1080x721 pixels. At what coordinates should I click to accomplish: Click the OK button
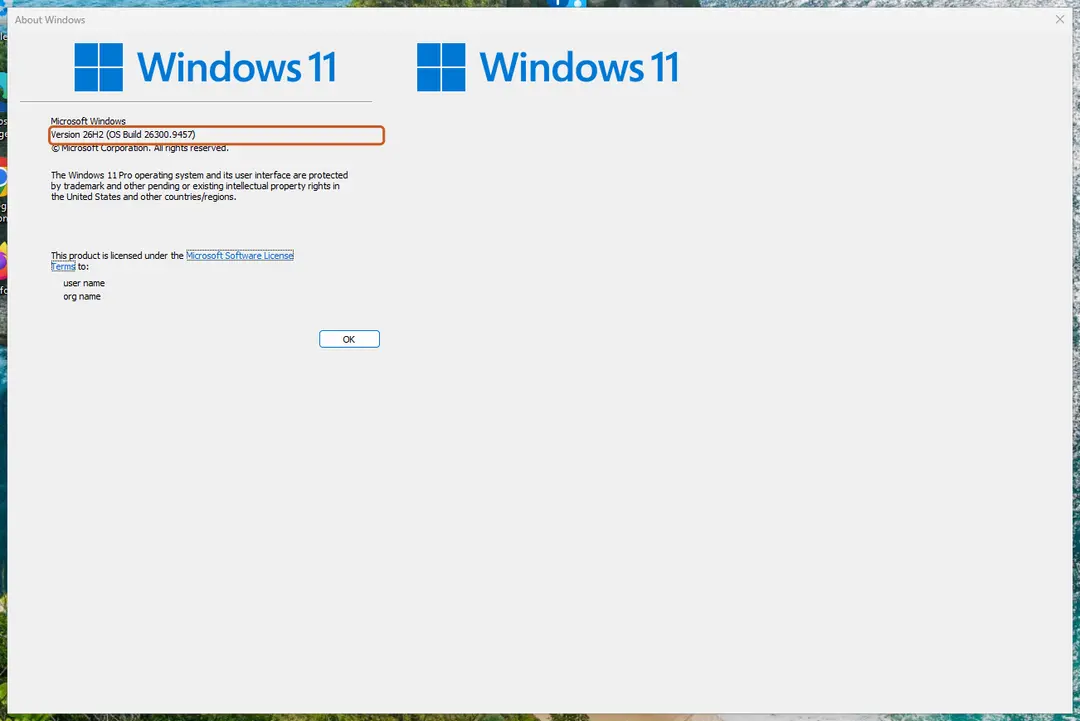pyautogui.click(x=349, y=339)
